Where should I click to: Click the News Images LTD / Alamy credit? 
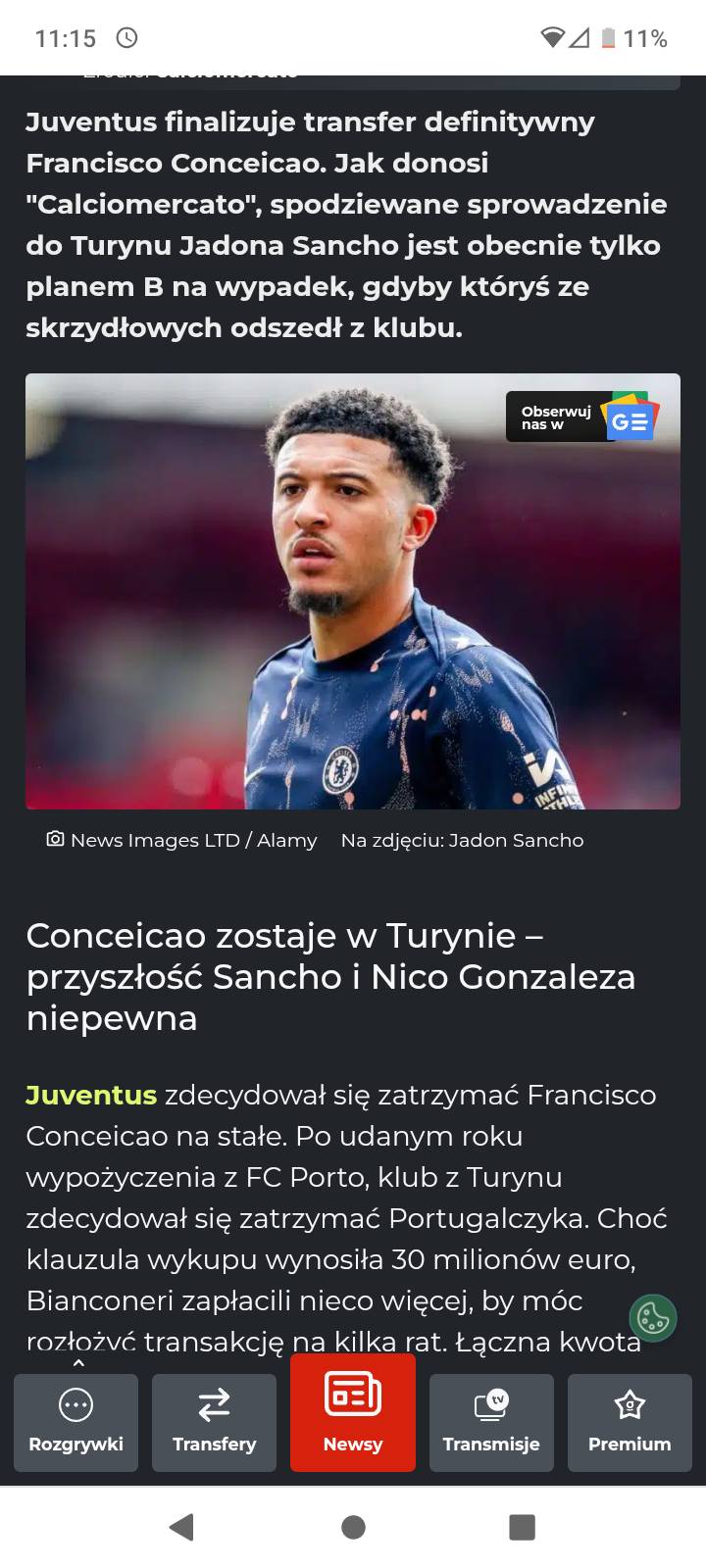(x=194, y=840)
